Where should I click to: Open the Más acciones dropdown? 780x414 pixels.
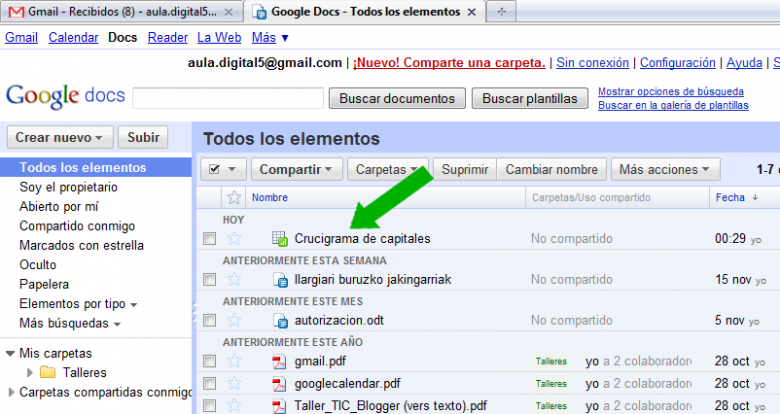click(x=666, y=169)
